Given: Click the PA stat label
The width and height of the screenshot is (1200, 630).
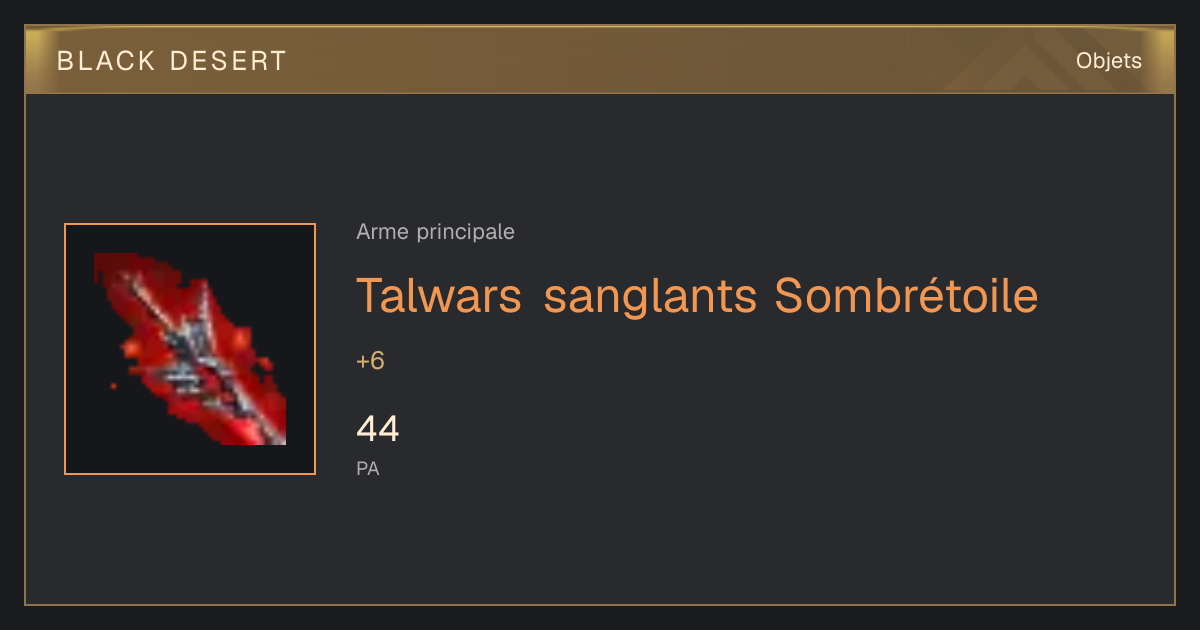Looking at the screenshot, I should coord(367,468).
